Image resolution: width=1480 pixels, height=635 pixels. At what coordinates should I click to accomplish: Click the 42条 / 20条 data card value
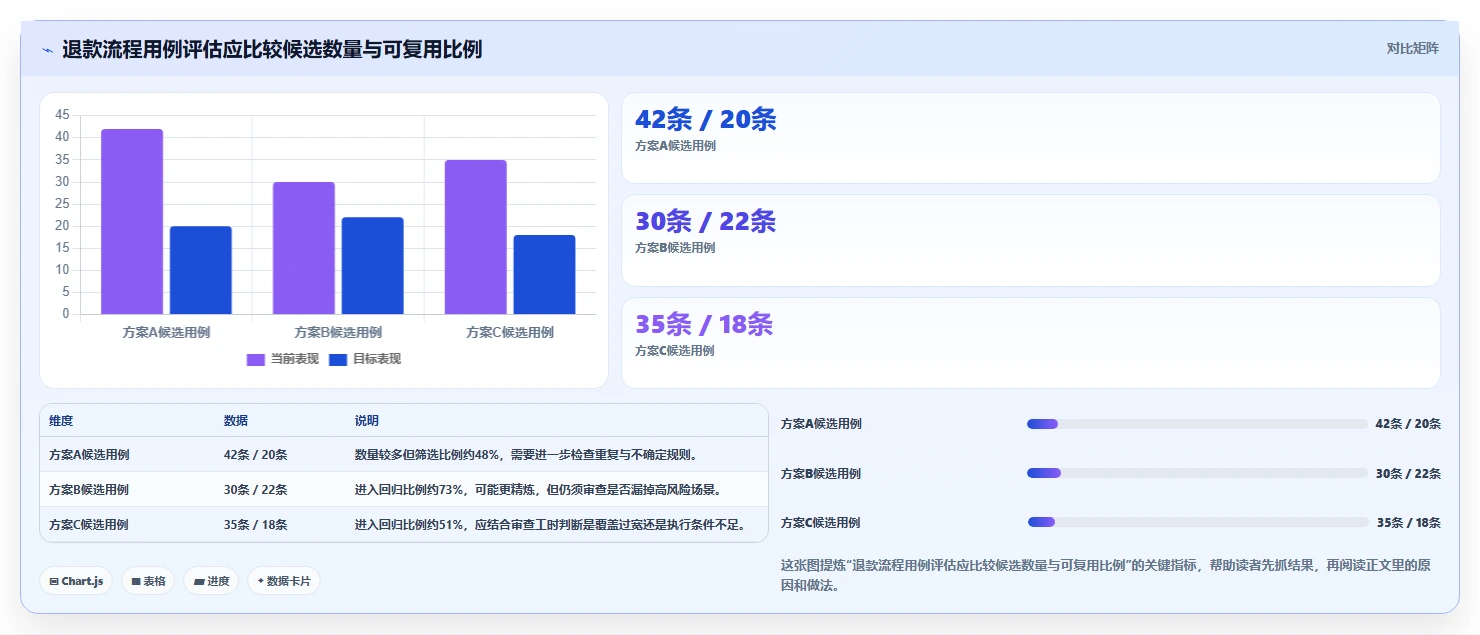(706, 120)
